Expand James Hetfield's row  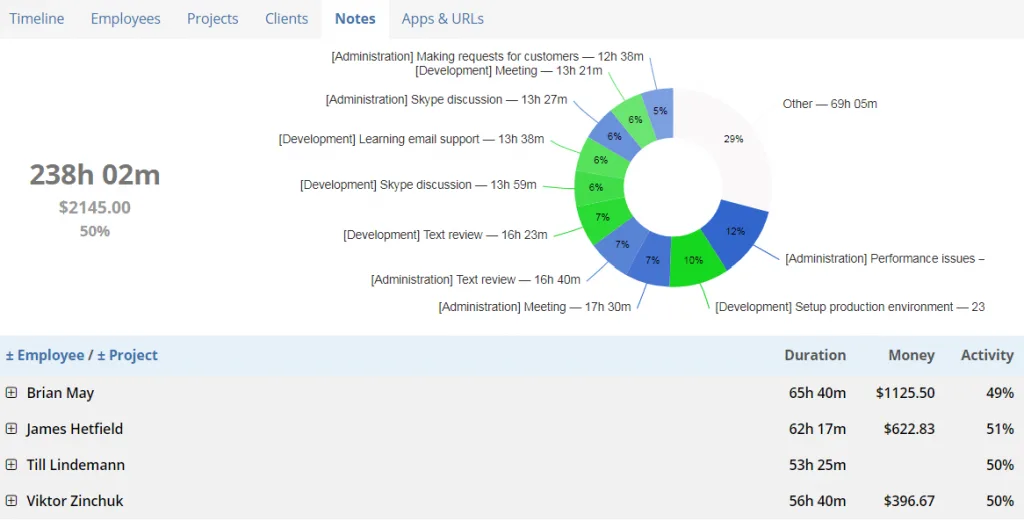11,428
